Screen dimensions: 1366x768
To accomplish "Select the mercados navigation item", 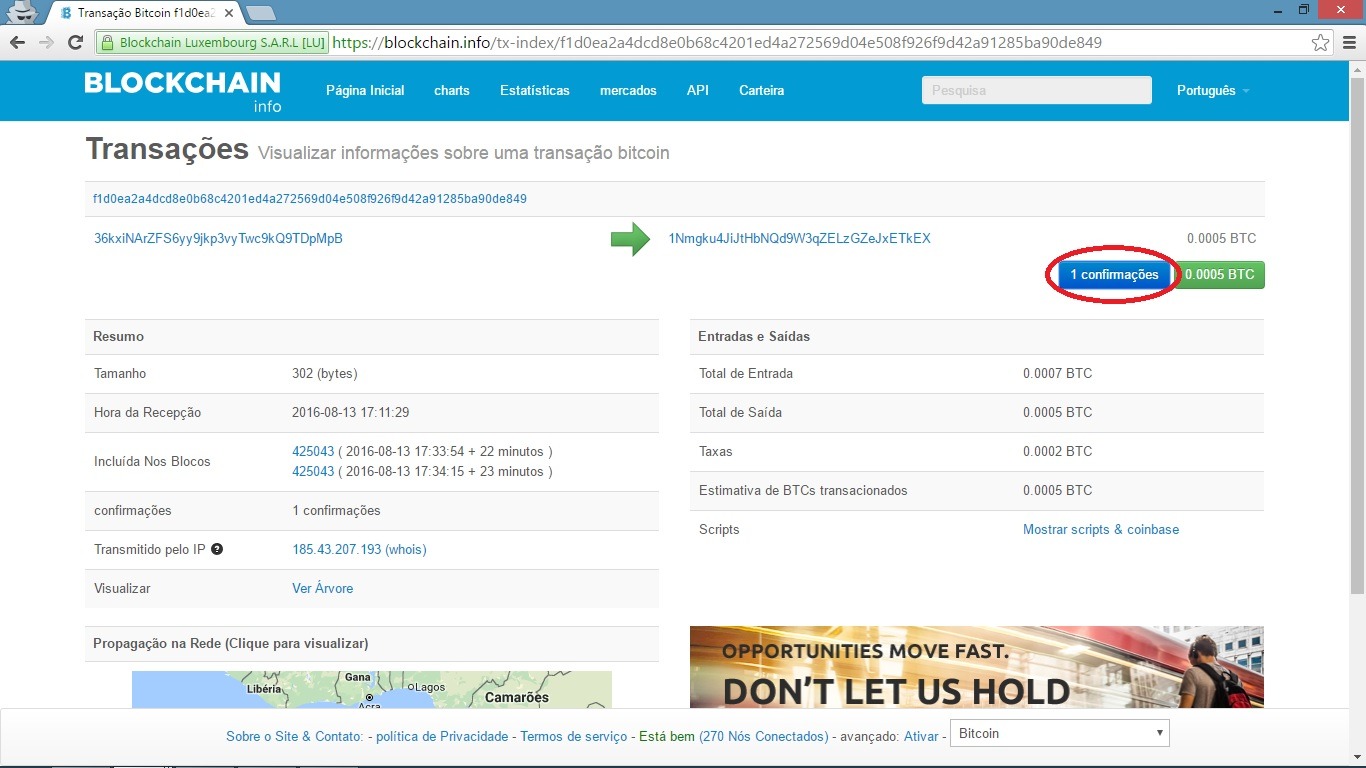I will click(x=628, y=91).
